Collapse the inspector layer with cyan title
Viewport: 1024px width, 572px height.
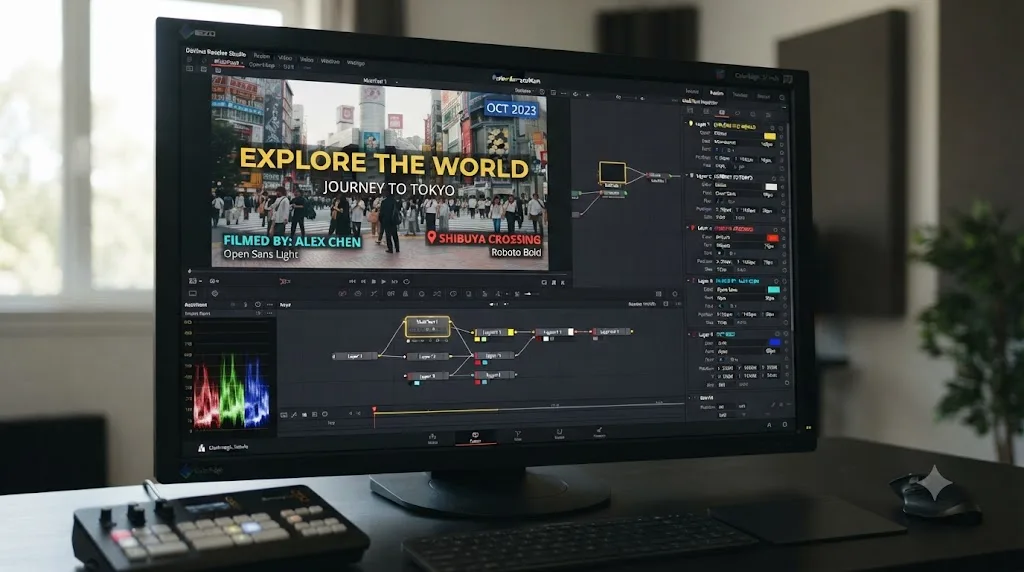(690, 281)
